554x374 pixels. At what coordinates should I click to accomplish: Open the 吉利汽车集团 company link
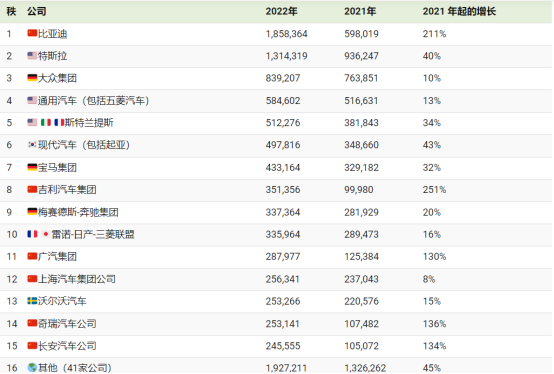point(67,190)
